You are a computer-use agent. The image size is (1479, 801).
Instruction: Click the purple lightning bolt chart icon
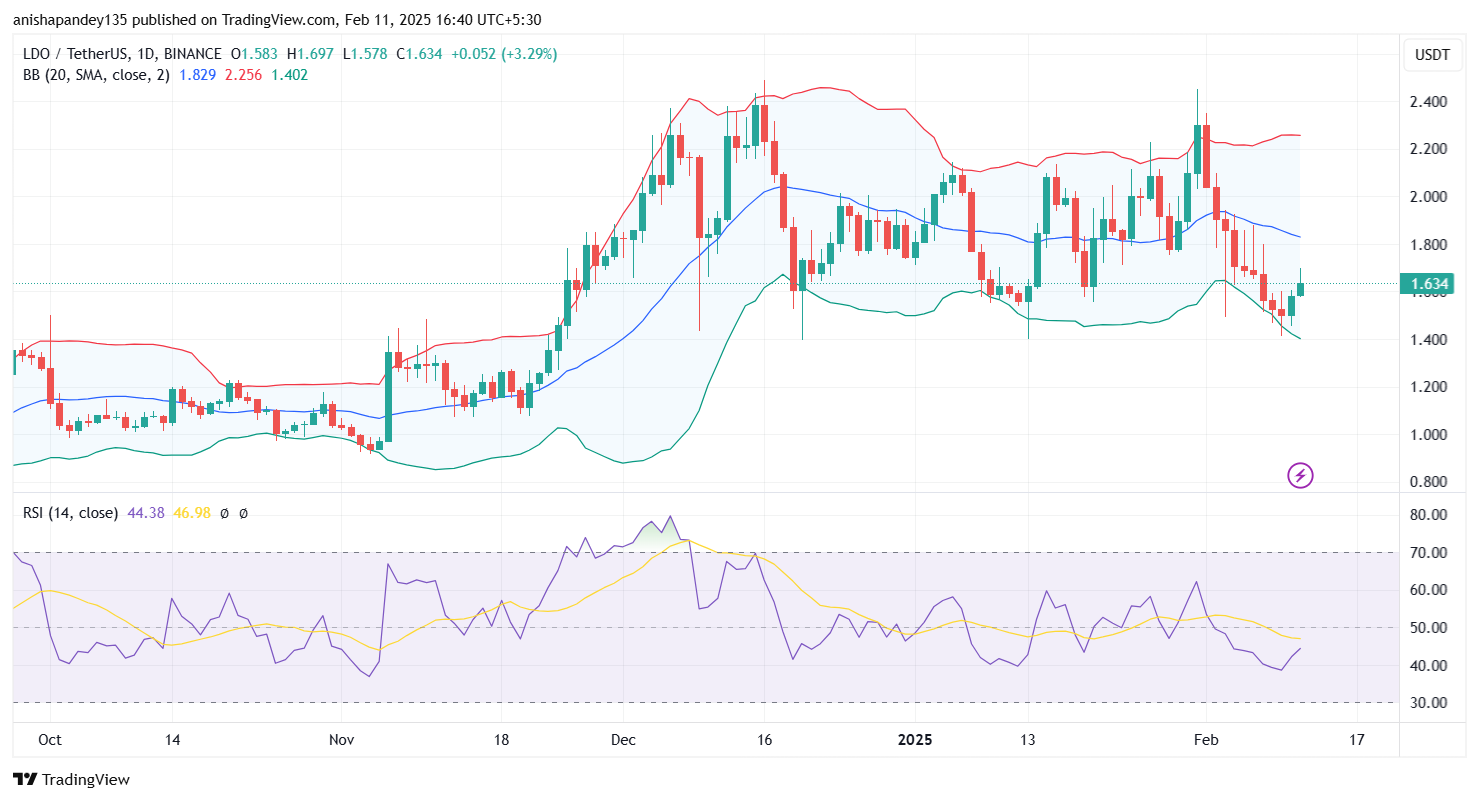point(1299,475)
